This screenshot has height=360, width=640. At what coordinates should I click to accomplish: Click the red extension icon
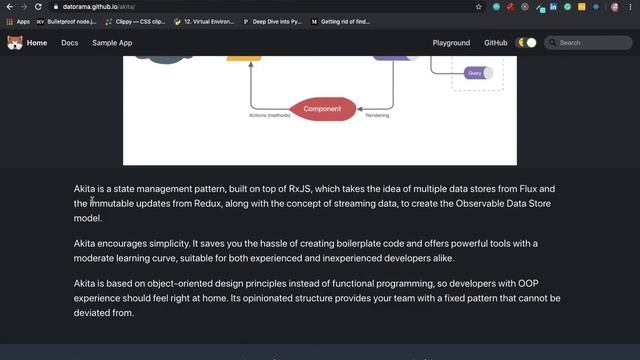(x=511, y=7)
